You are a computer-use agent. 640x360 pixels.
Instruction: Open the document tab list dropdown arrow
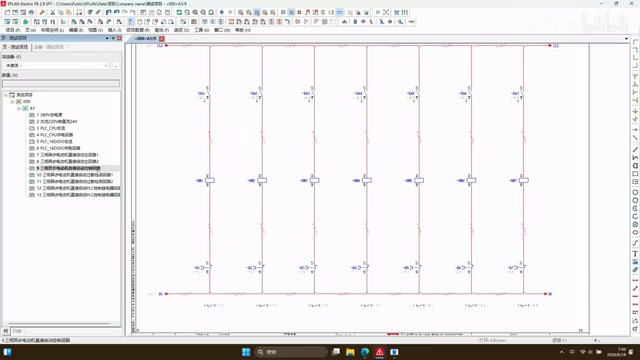(627, 39)
